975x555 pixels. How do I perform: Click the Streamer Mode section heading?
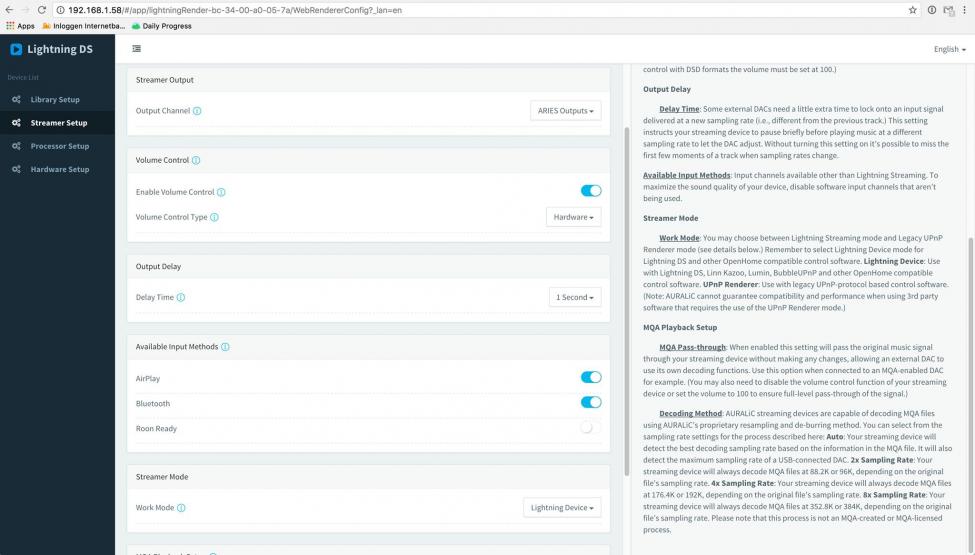pyautogui.click(x=162, y=477)
